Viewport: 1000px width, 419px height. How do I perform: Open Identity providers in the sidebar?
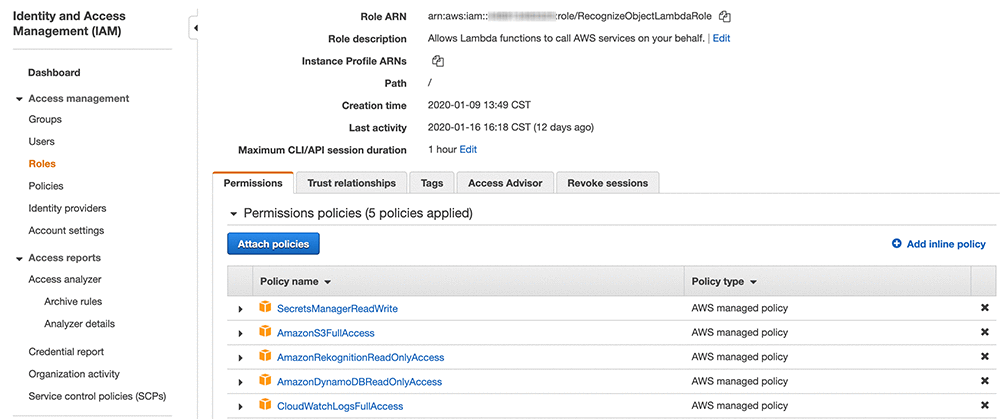click(x=68, y=209)
